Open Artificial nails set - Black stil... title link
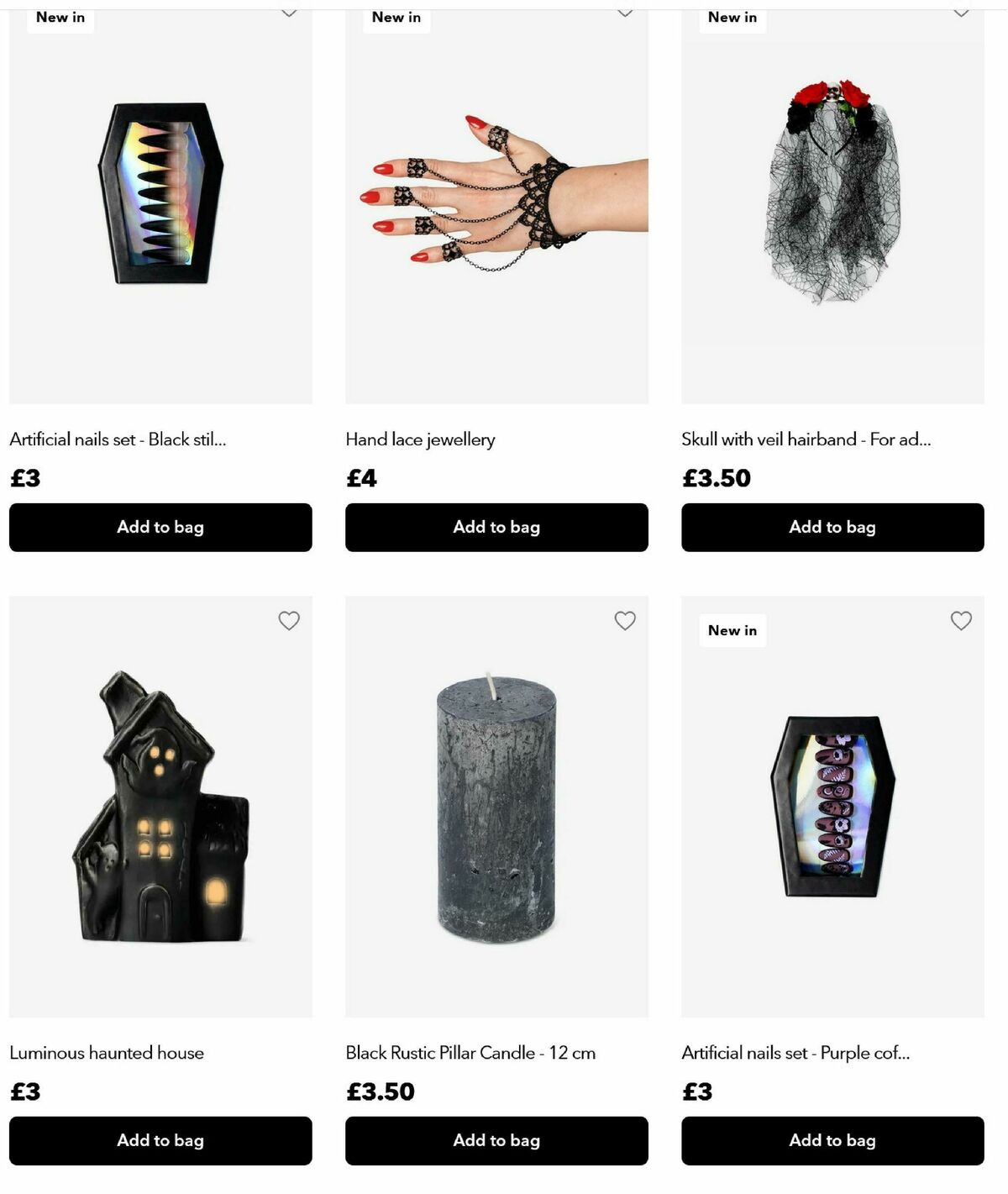Viewport: 1008px width, 1194px height. pos(118,439)
